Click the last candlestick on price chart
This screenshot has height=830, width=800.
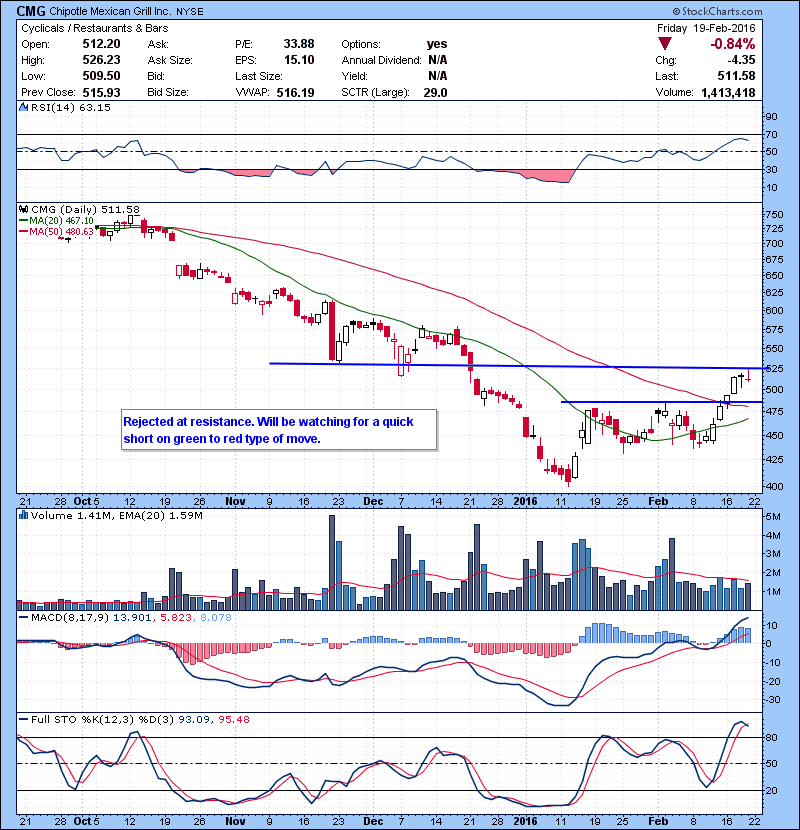point(748,375)
